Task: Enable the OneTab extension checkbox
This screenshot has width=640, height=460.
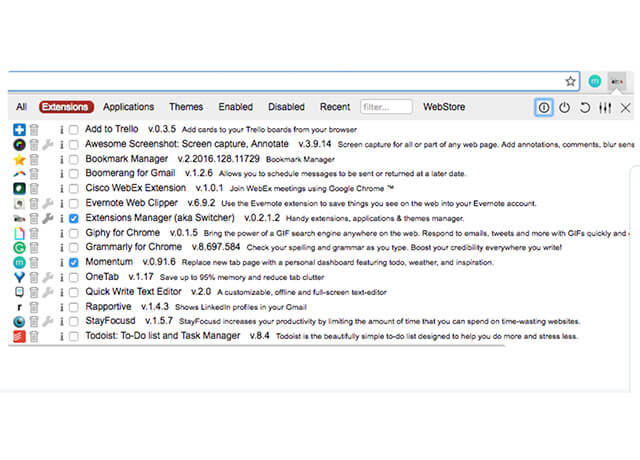Action: point(74,277)
